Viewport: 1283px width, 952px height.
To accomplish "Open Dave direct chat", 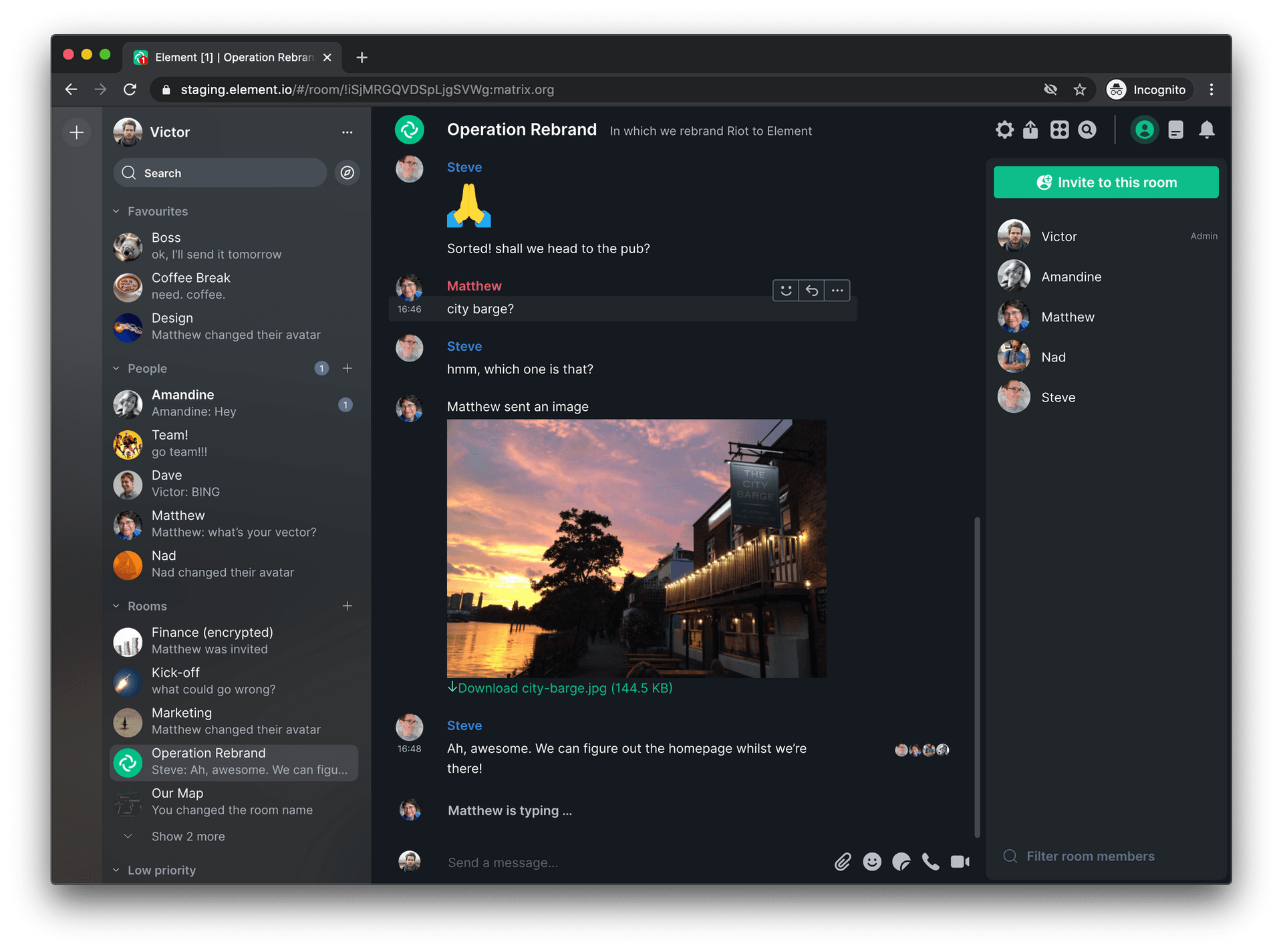I will [x=234, y=483].
